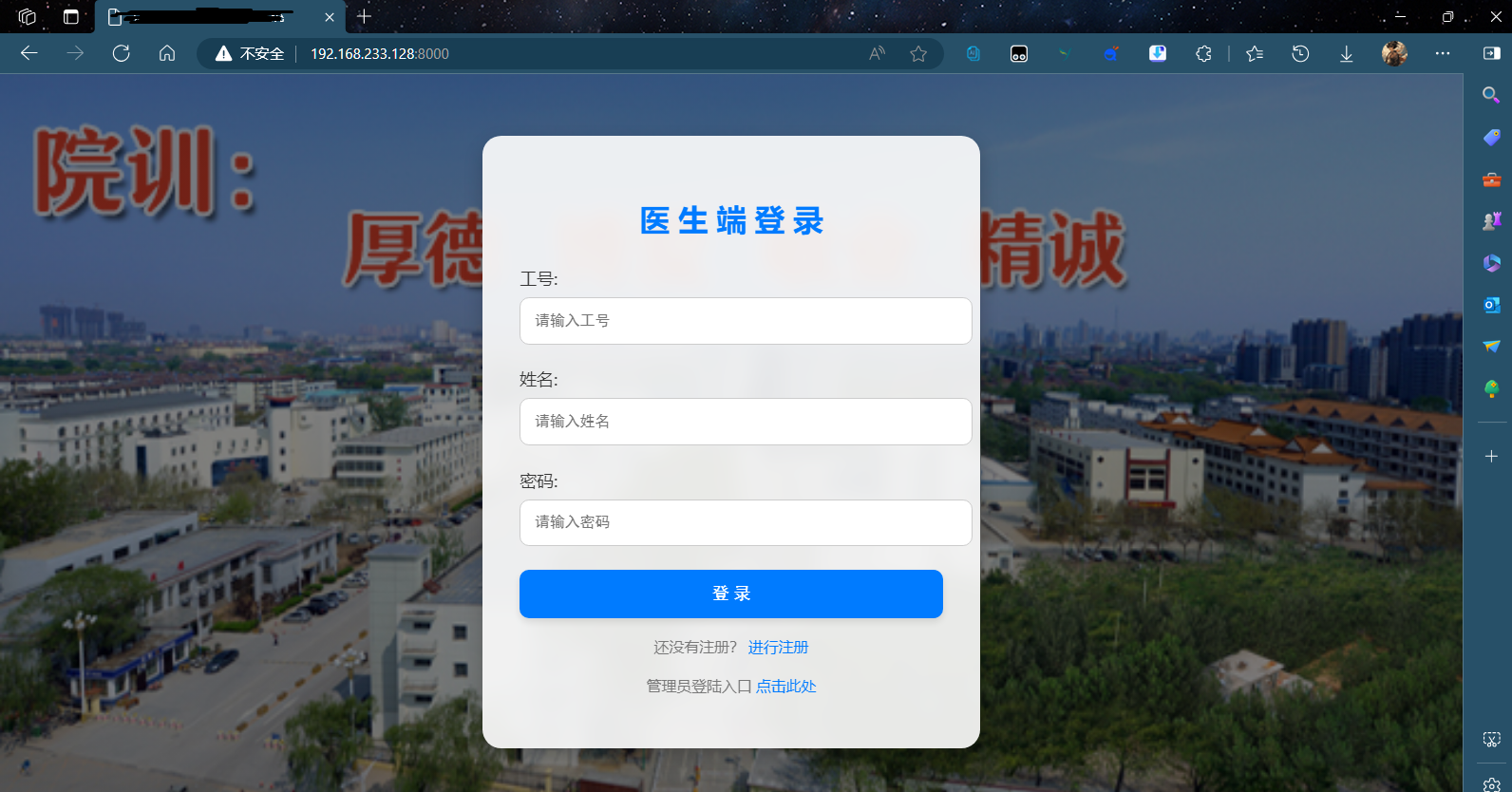Close the current browser tab
This screenshot has height=792, width=1512.
pyautogui.click(x=330, y=17)
